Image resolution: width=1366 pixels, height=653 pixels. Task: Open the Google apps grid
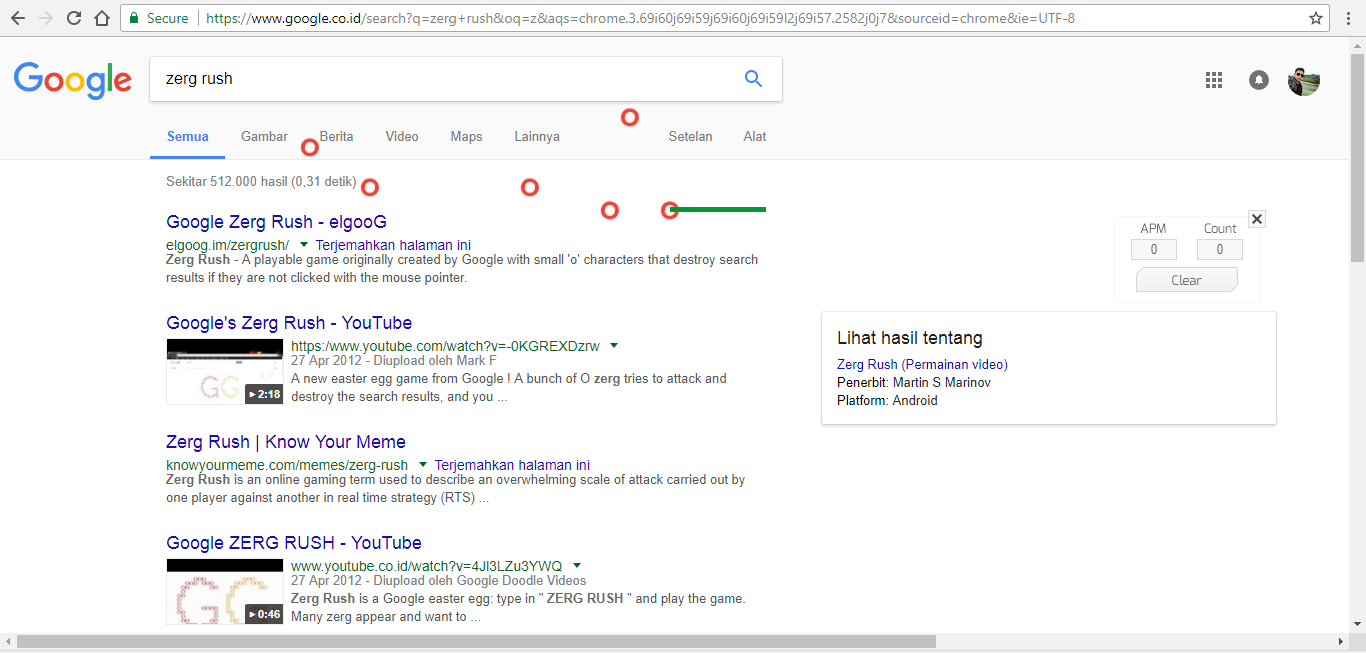(1214, 80)
